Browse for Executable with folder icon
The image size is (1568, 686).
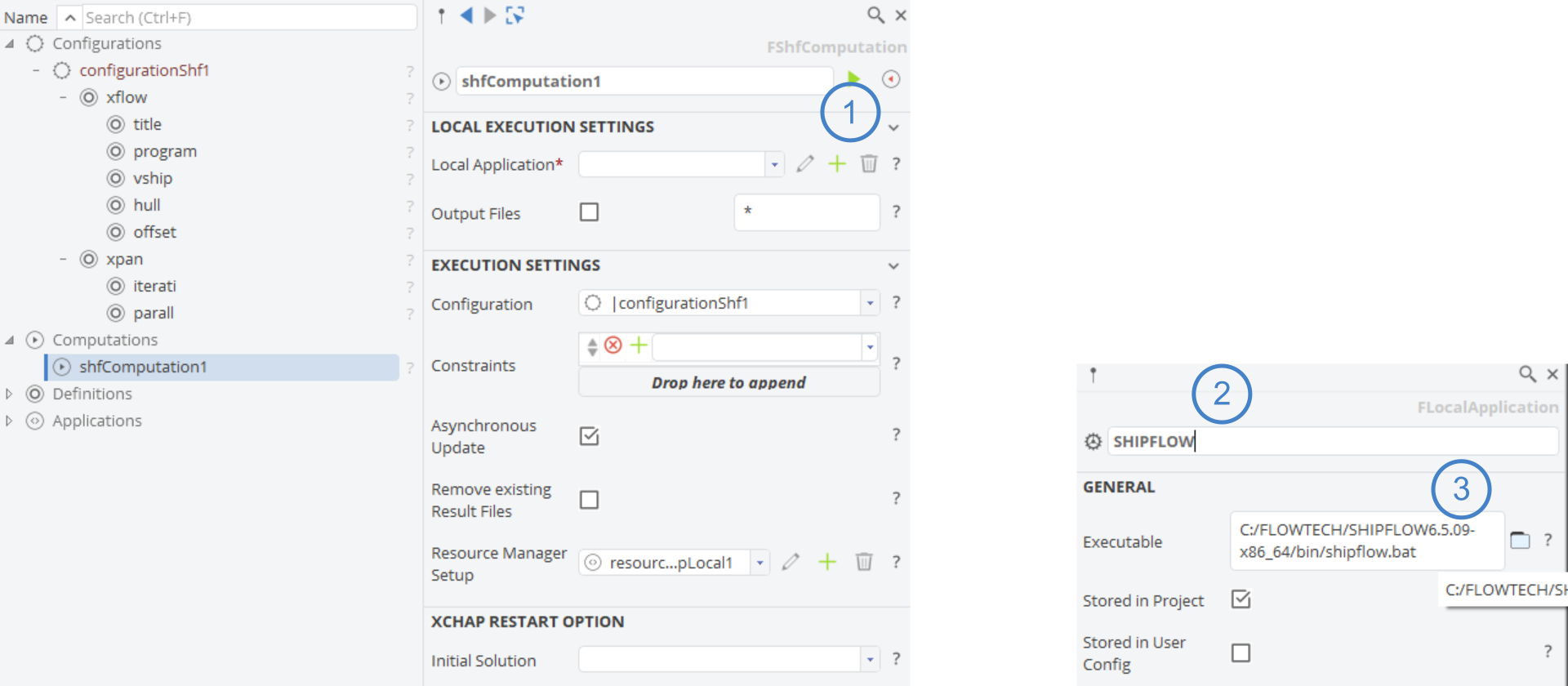point(1520,540)
